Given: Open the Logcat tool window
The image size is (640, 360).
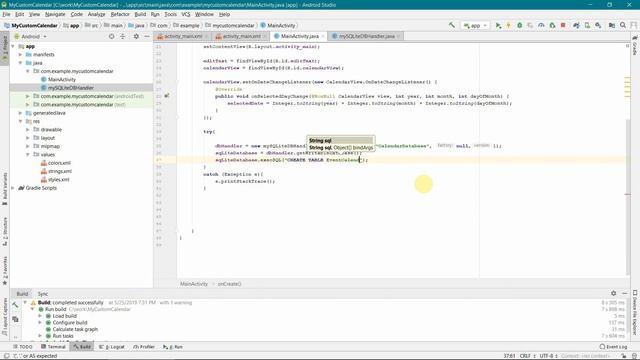Looking at the screenshot, I should (x=112, y=347).
